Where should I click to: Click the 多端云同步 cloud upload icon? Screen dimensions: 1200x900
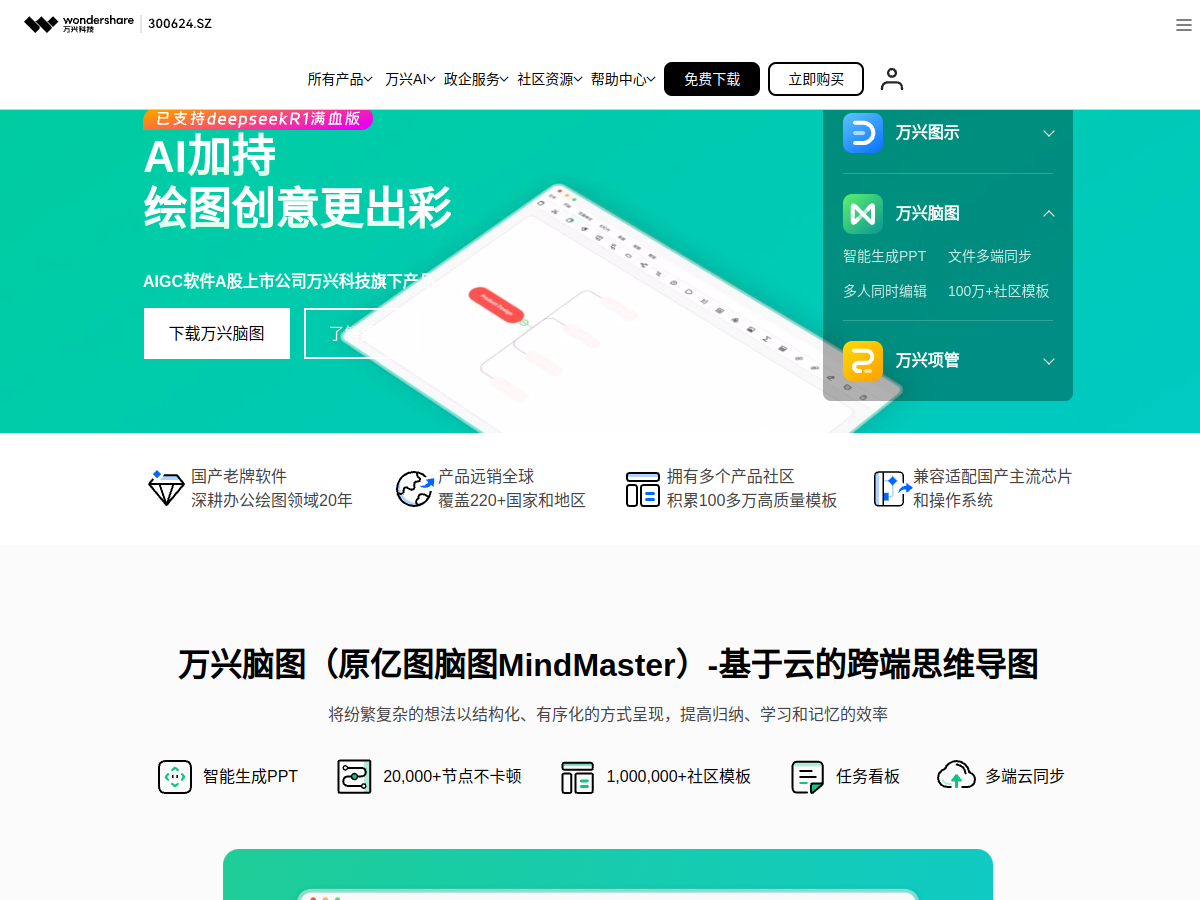(956, 776)
